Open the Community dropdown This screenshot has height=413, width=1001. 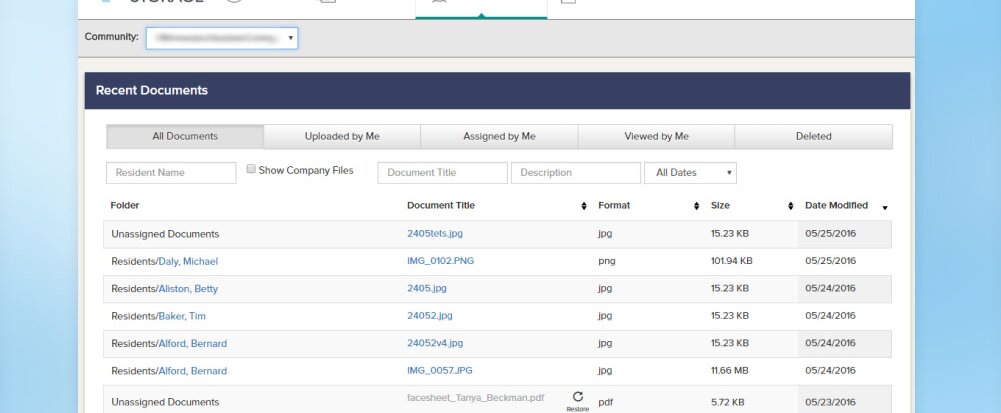pyautogui.click(x=221, y=38)
